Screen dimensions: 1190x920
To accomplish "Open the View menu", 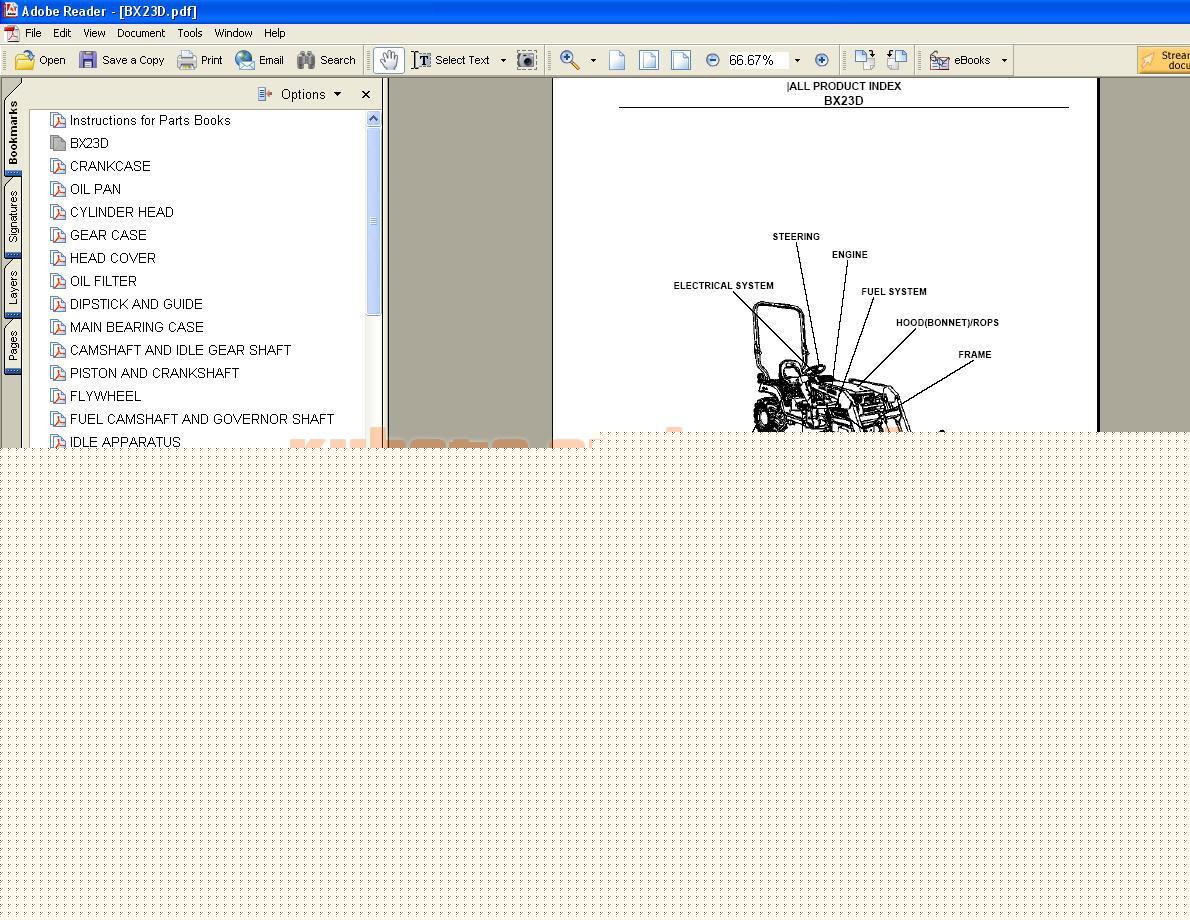I will (94, 33).
